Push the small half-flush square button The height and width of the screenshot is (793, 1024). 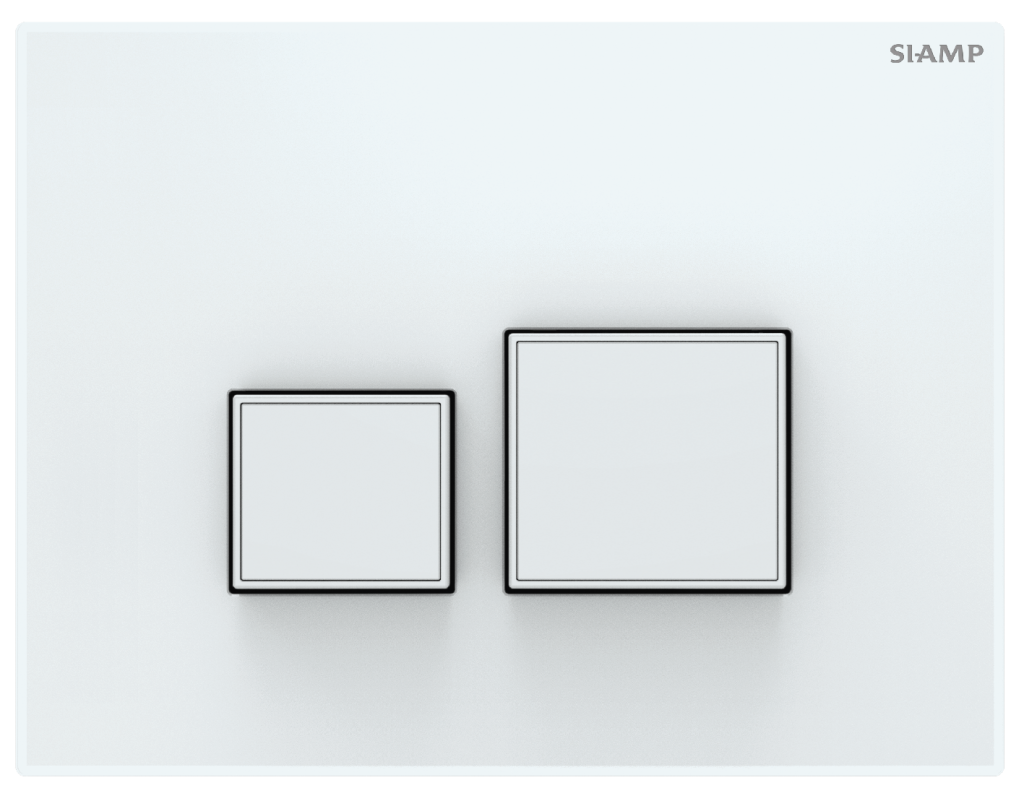341,492
